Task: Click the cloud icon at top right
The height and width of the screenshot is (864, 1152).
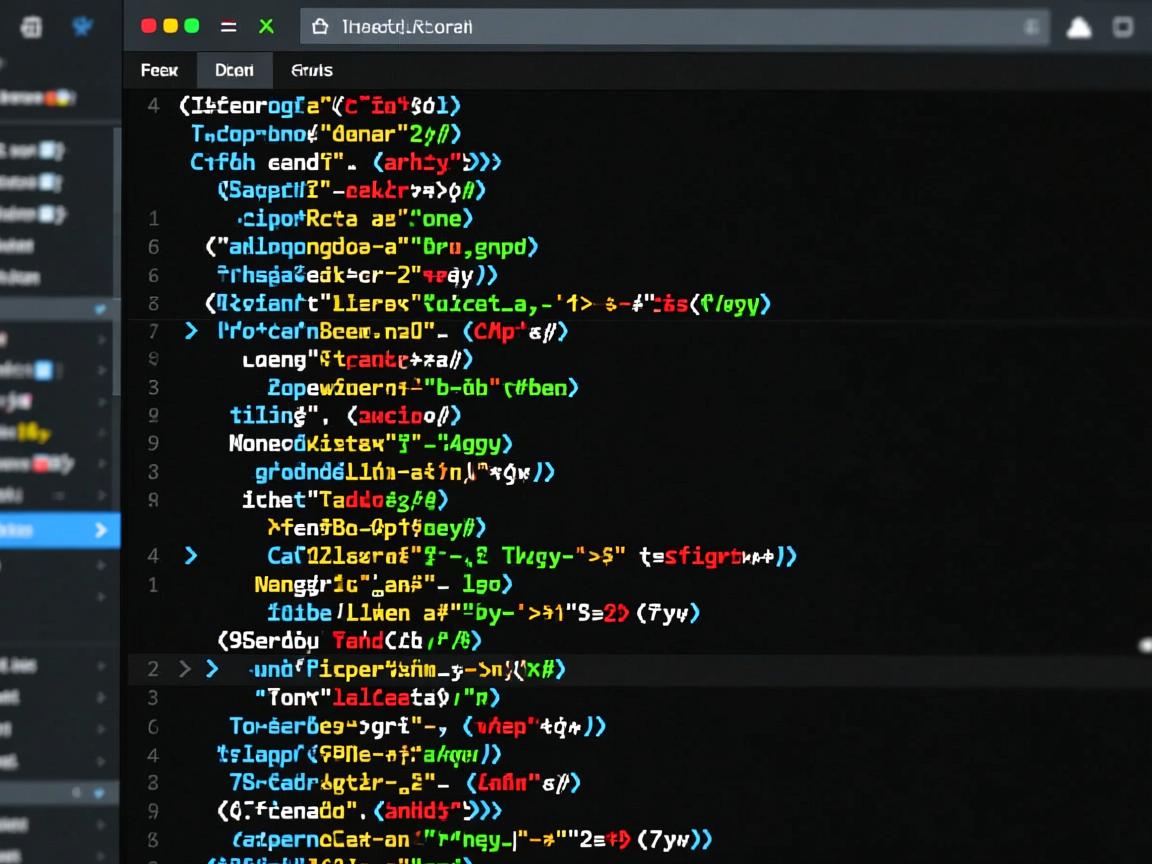Action: 1079,28
